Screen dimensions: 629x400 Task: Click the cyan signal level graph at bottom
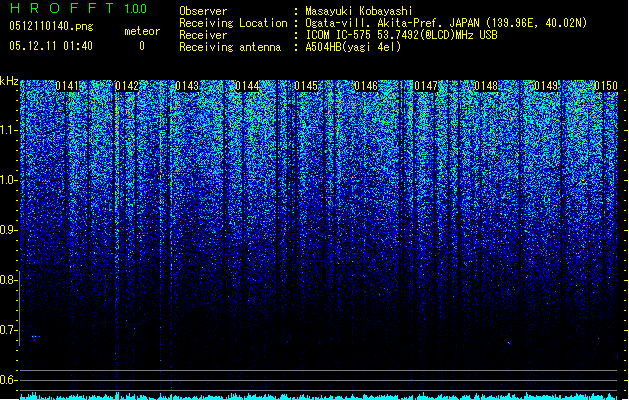click(319, 396)
